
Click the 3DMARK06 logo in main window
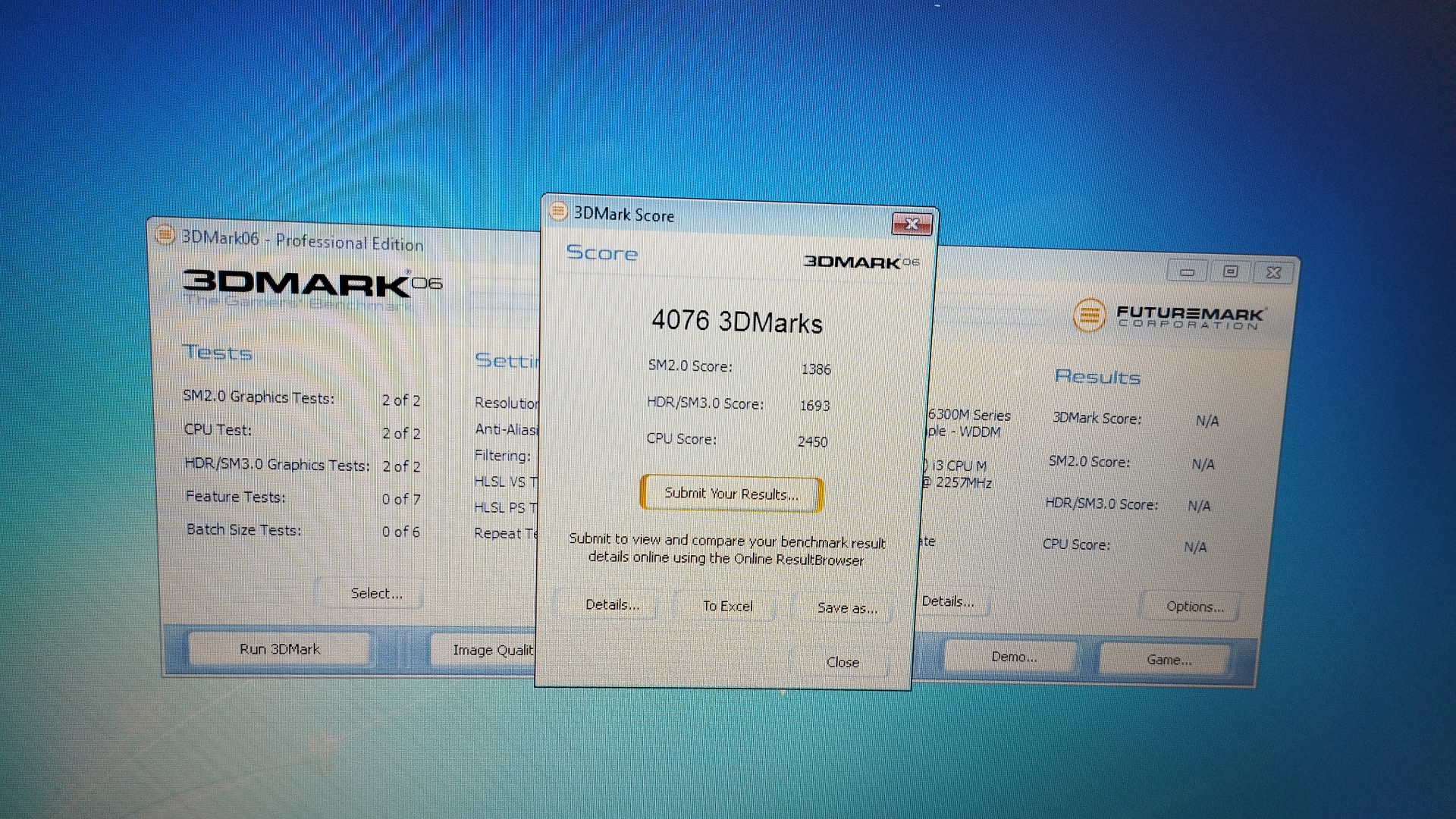click(312, 284)
